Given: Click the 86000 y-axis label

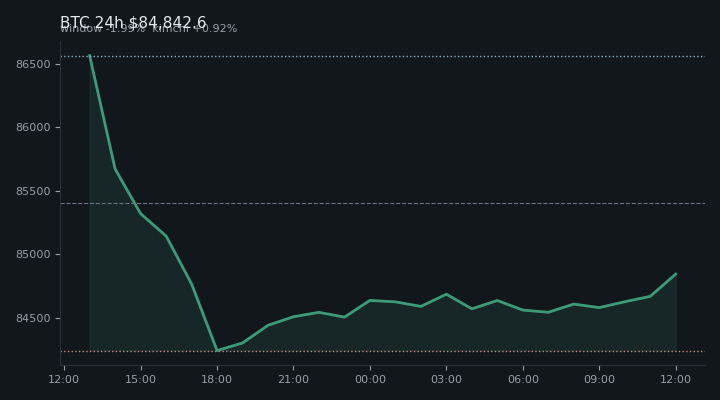Looking at the screenshot, I should [33, 128].
